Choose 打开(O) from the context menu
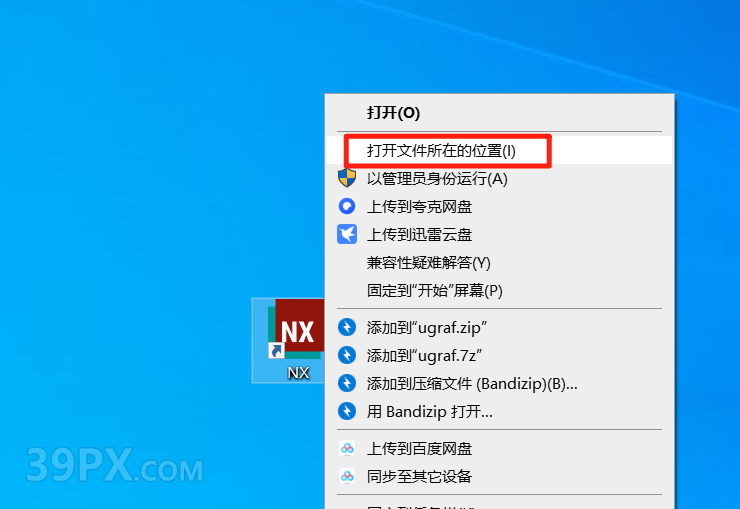The height and width of the screenshot is (509, 740). click(x=393, y=112)
